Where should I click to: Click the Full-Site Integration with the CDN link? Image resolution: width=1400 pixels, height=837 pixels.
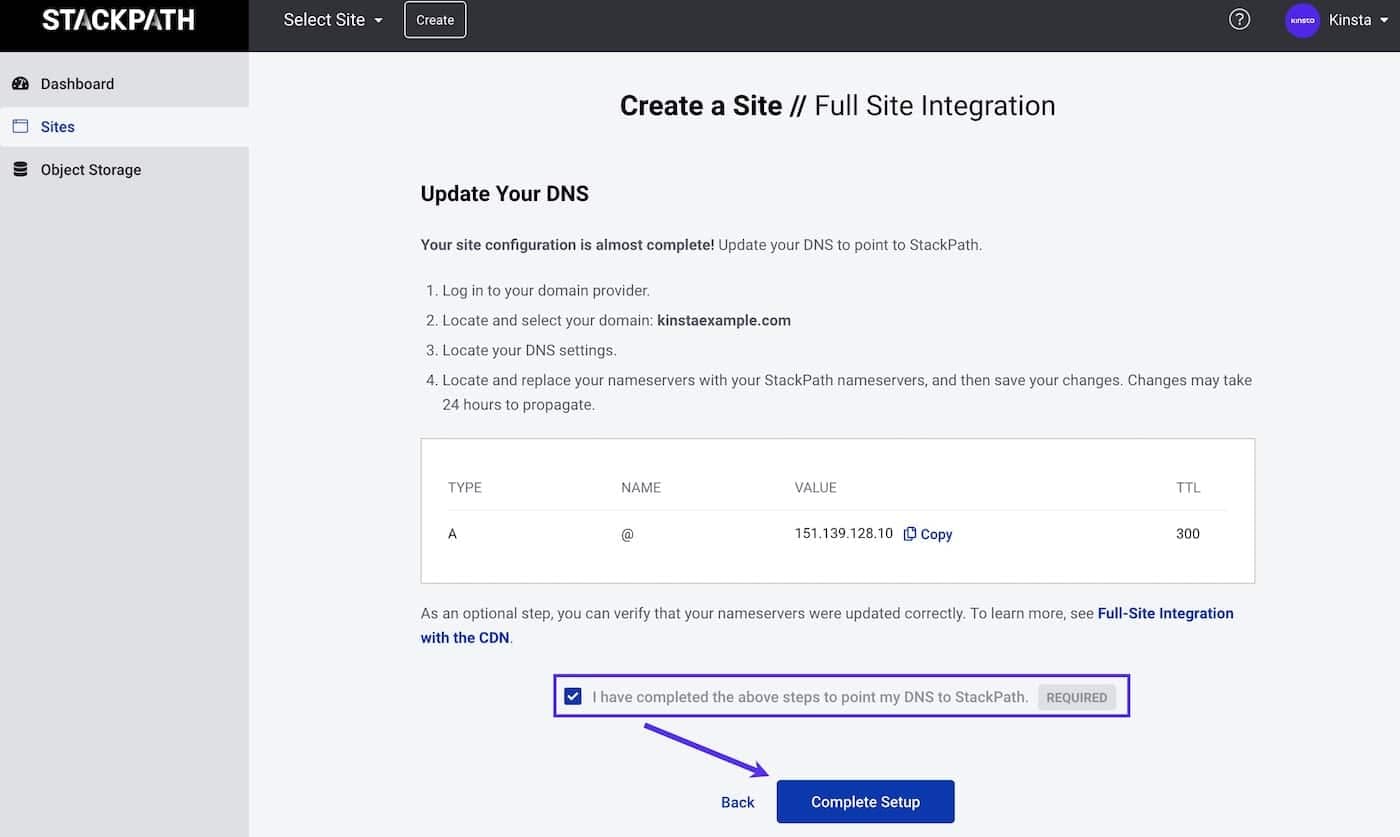coord(1165,613)
